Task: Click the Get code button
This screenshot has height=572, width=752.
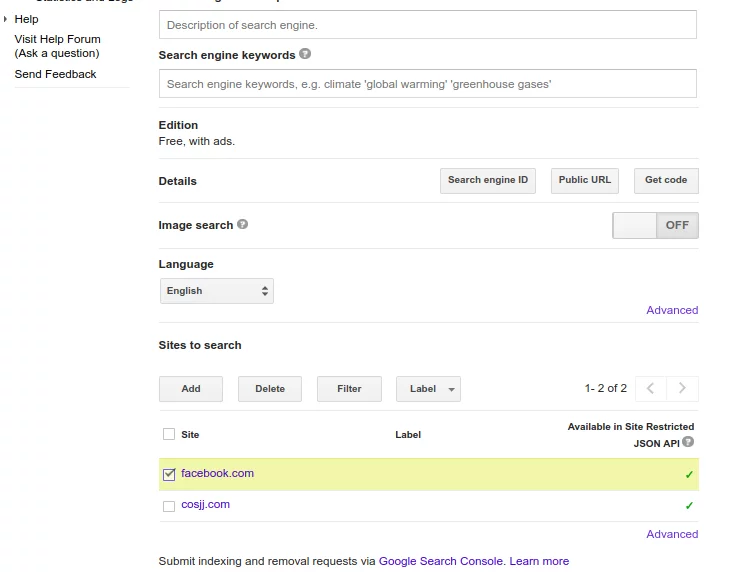Action: click(x=665, y=181)
